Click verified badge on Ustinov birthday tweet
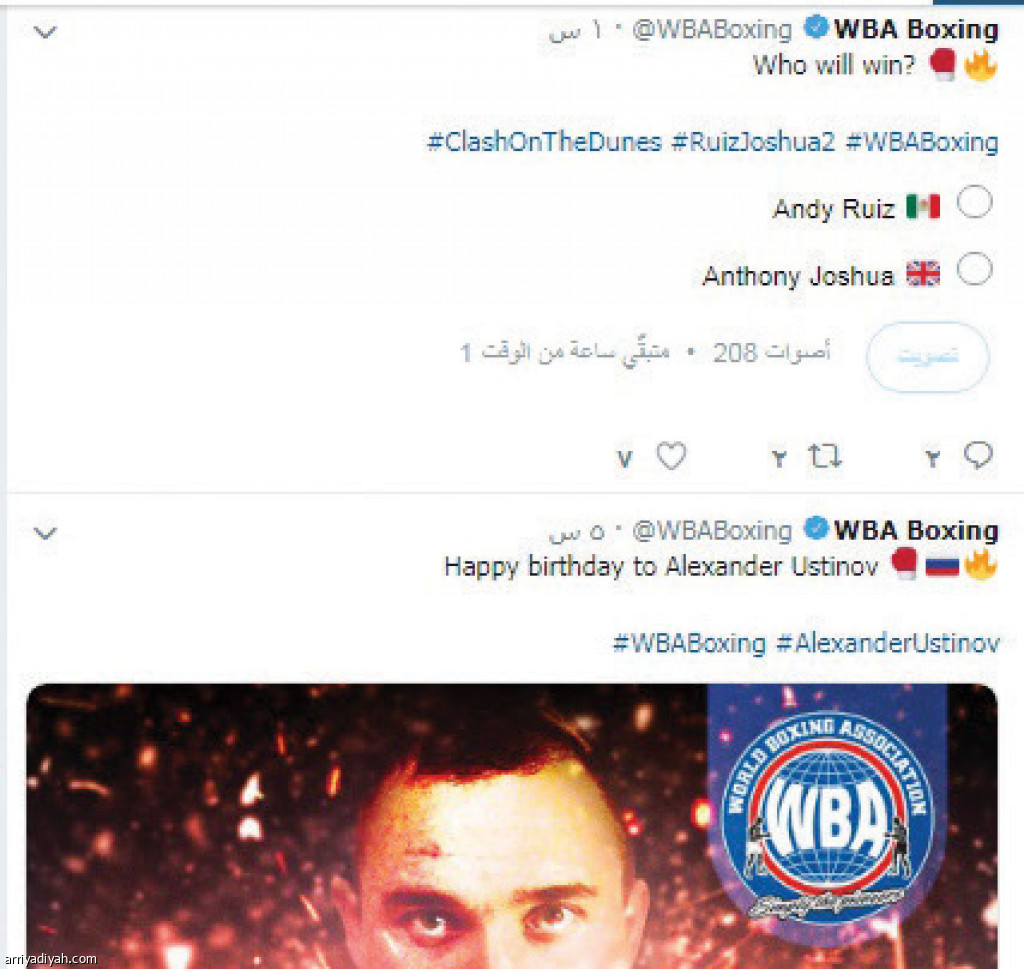 [x=816, y=528]
